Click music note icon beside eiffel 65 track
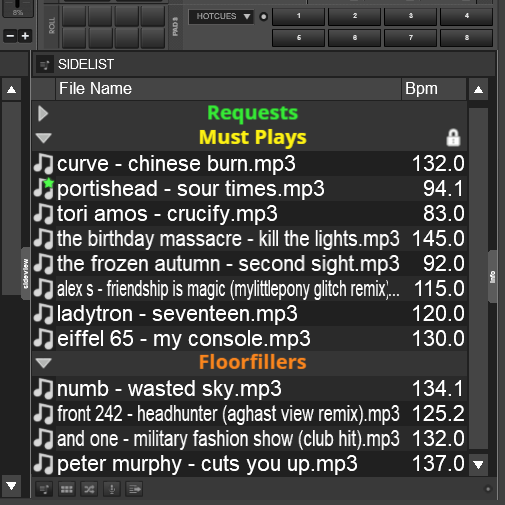The height and width of the screenshot is (505, 505). [x=43, y=339]
